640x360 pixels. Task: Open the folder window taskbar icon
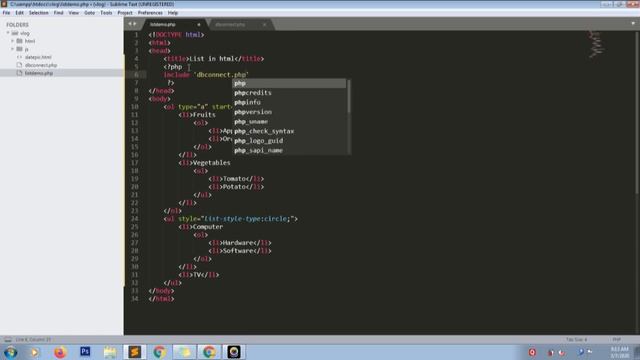tap(184, 352)
